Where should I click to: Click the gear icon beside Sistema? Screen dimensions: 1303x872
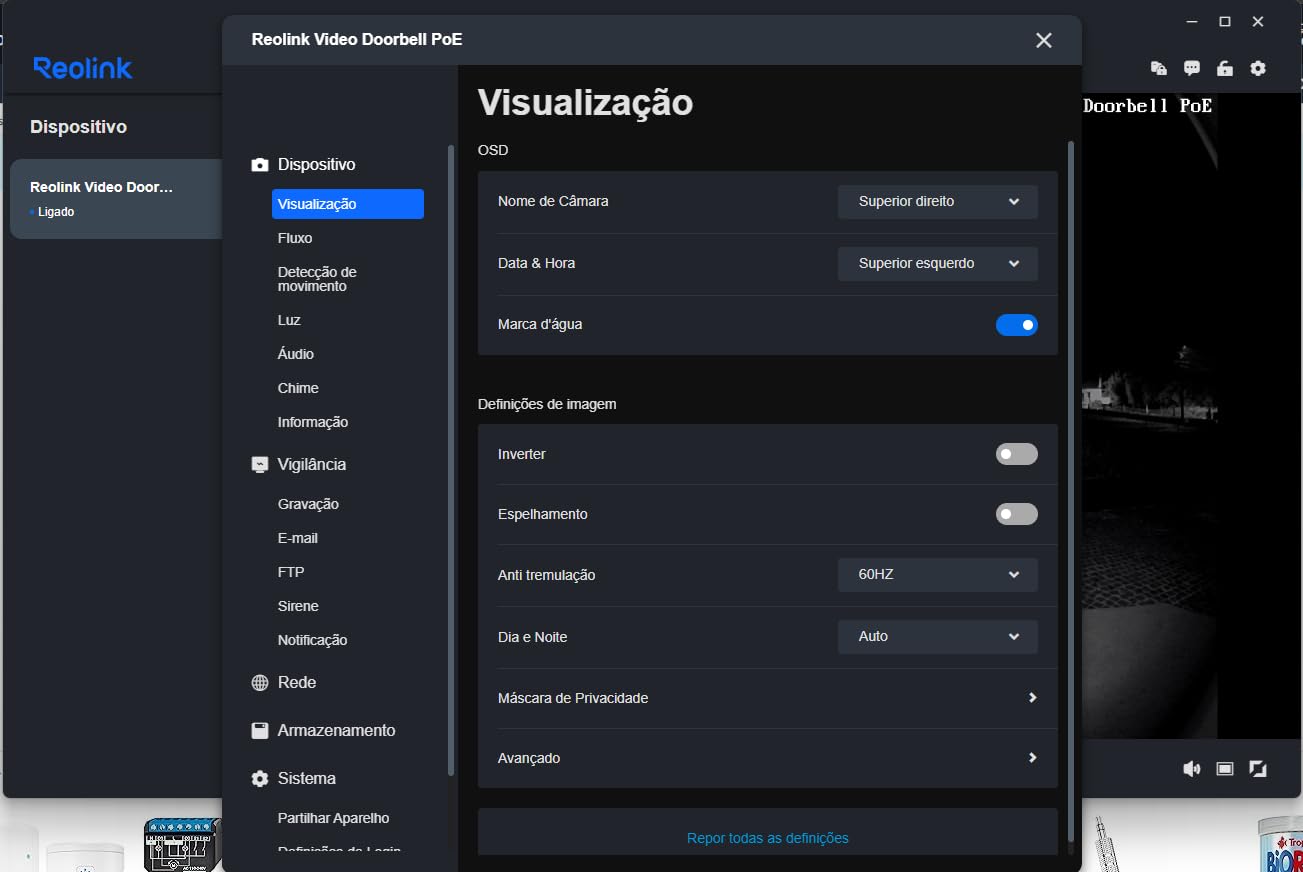click(x=260, y=779)
